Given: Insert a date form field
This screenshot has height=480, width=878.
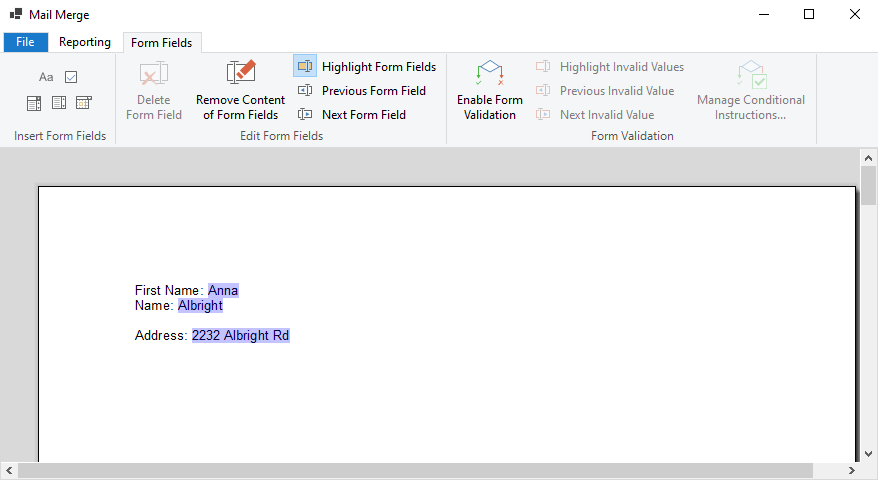Looking at the screenshot, I should tap(84, 102).
